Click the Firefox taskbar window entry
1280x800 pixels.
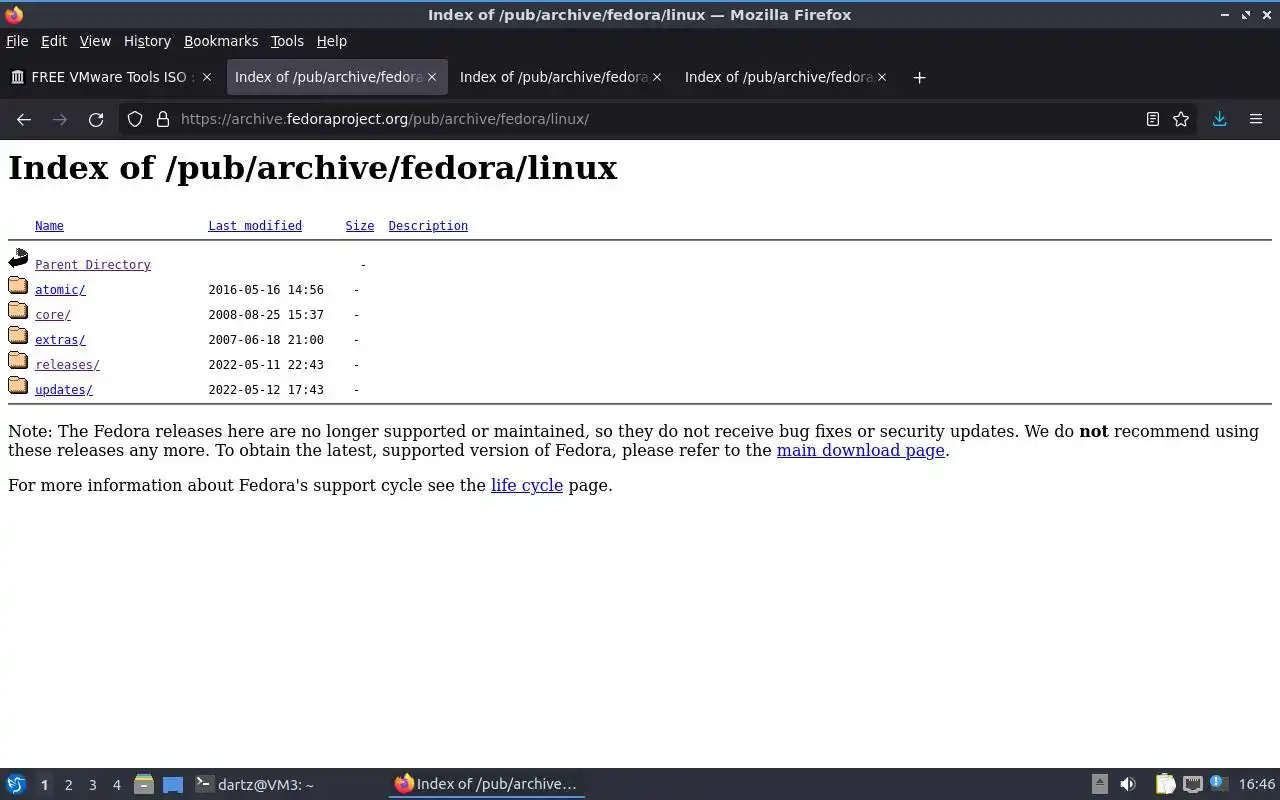[487, 785]
